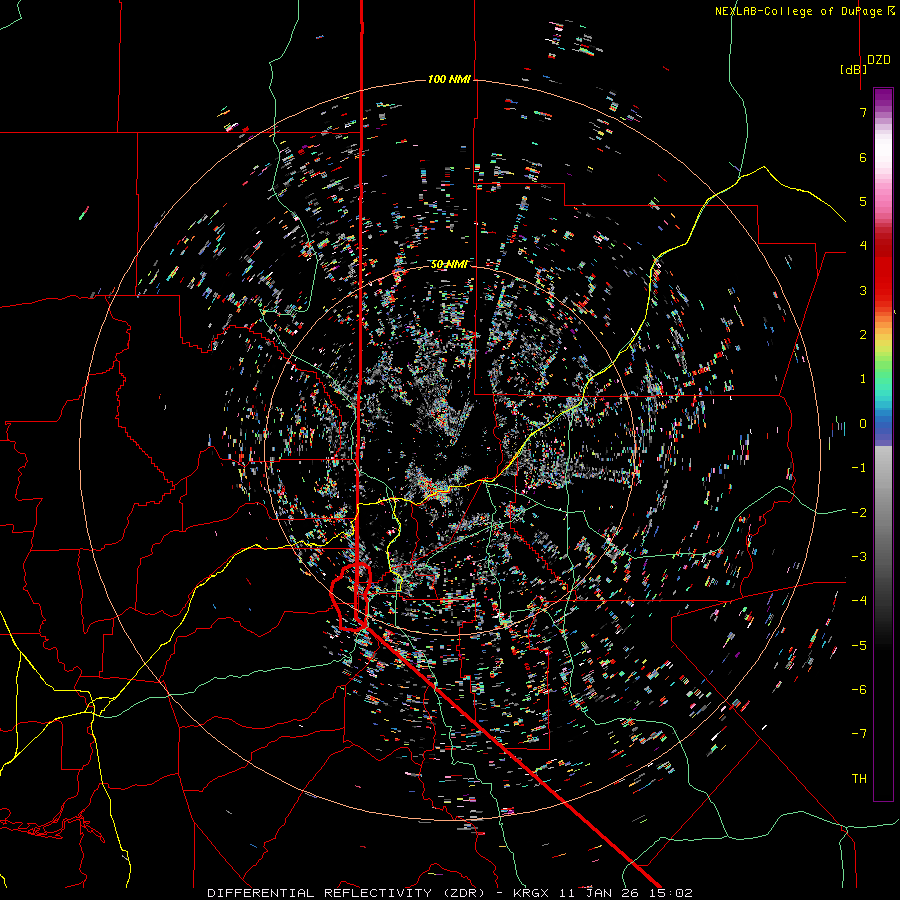The height and width of the screenshot is (900, 900).
Task: Click the scale value -2
Action: 859,513
